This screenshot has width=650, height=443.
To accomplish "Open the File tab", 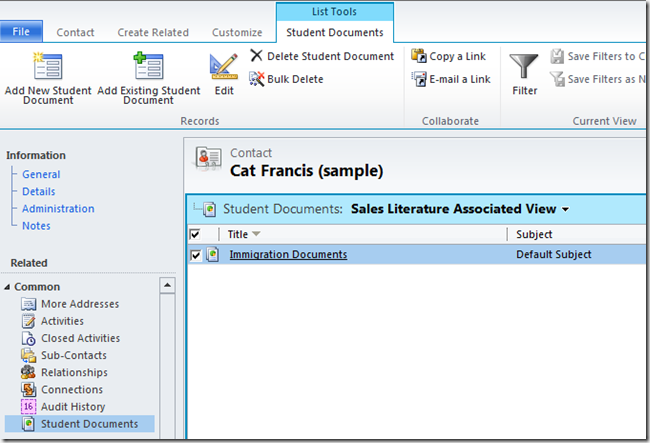I will (x=21, y=31).
